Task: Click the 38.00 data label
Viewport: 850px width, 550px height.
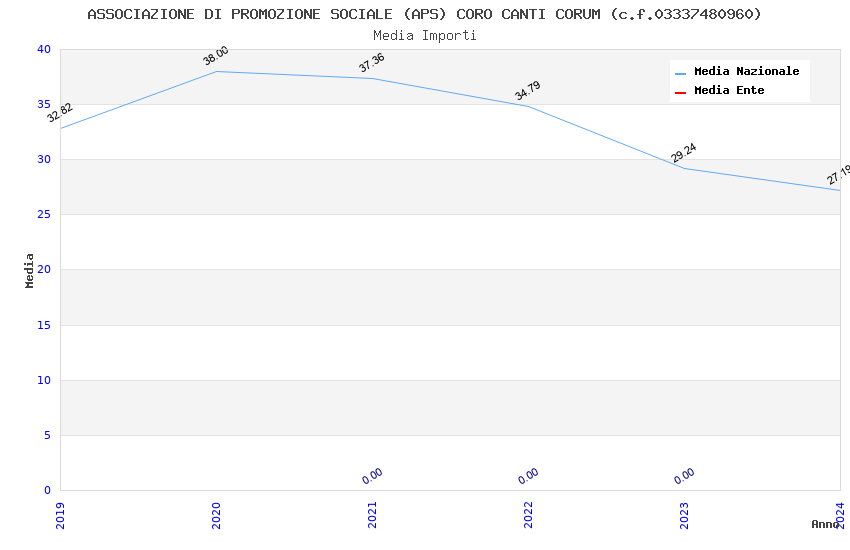Action: point(216,56)
